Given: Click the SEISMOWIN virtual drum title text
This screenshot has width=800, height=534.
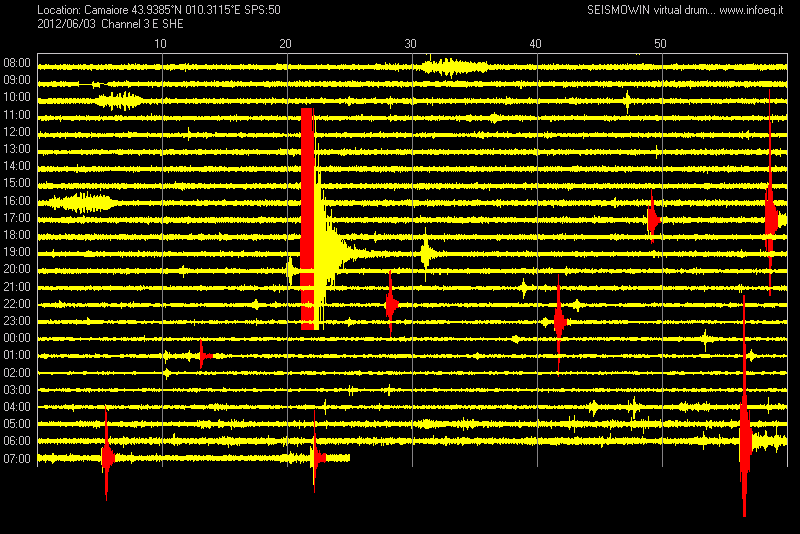Looking at the screenshot, I should 642,10.
